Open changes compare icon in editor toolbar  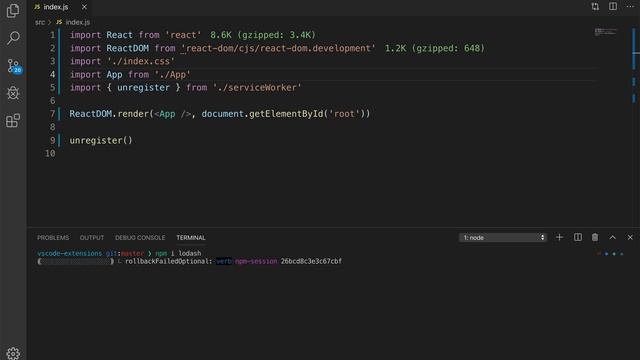pos(595,7)
